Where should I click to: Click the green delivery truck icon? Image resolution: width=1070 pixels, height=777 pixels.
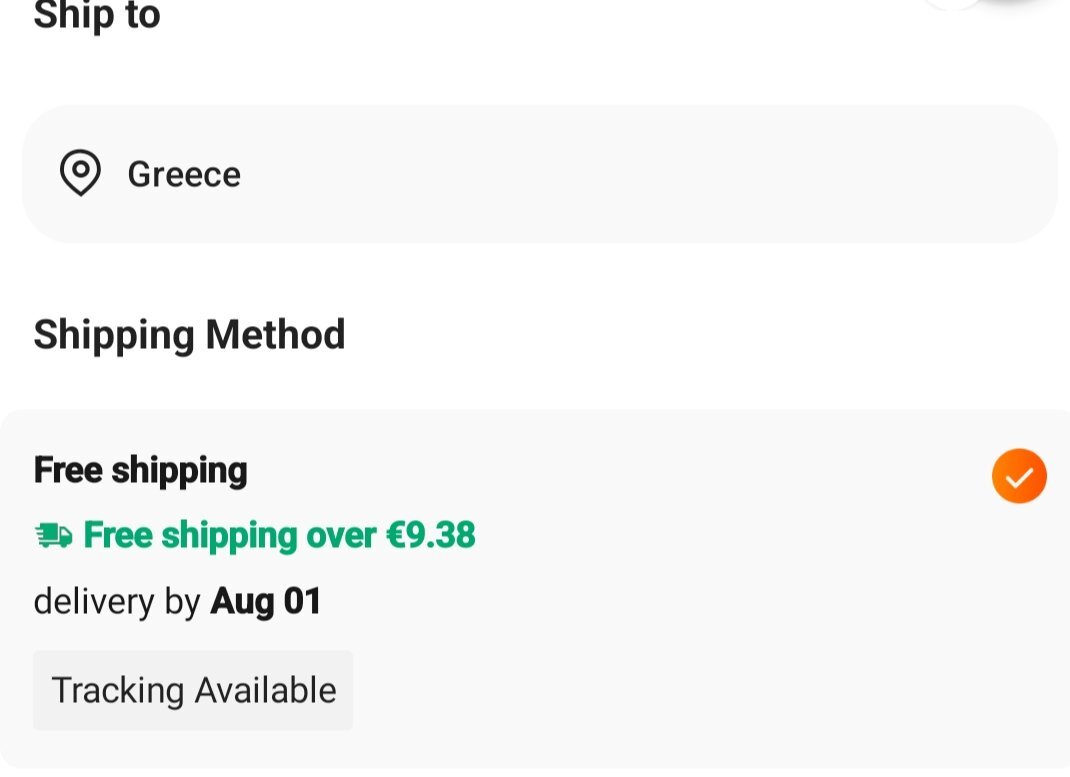click(53, 536)
